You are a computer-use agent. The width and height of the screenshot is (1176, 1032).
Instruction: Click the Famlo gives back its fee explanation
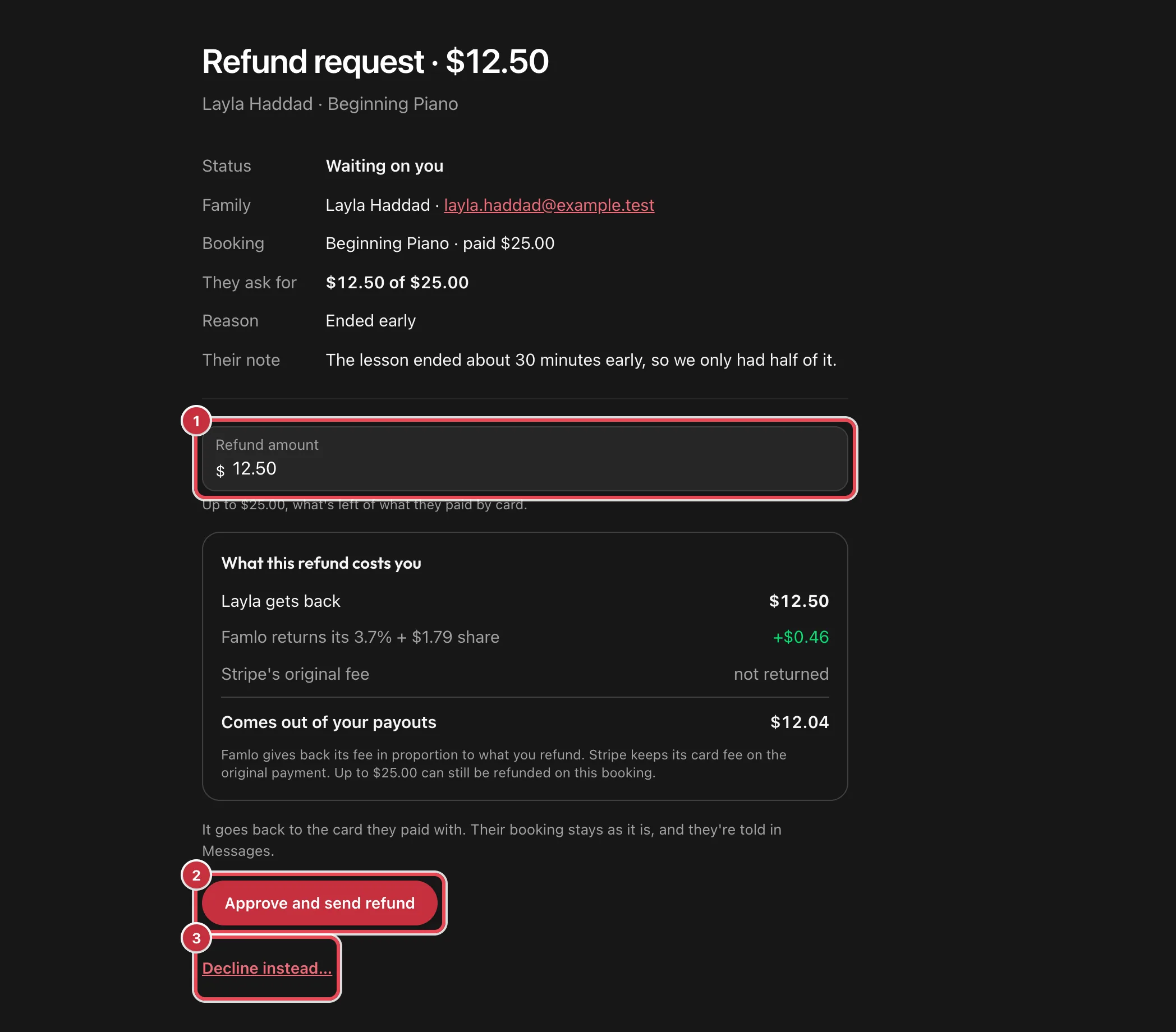(504, 763)
